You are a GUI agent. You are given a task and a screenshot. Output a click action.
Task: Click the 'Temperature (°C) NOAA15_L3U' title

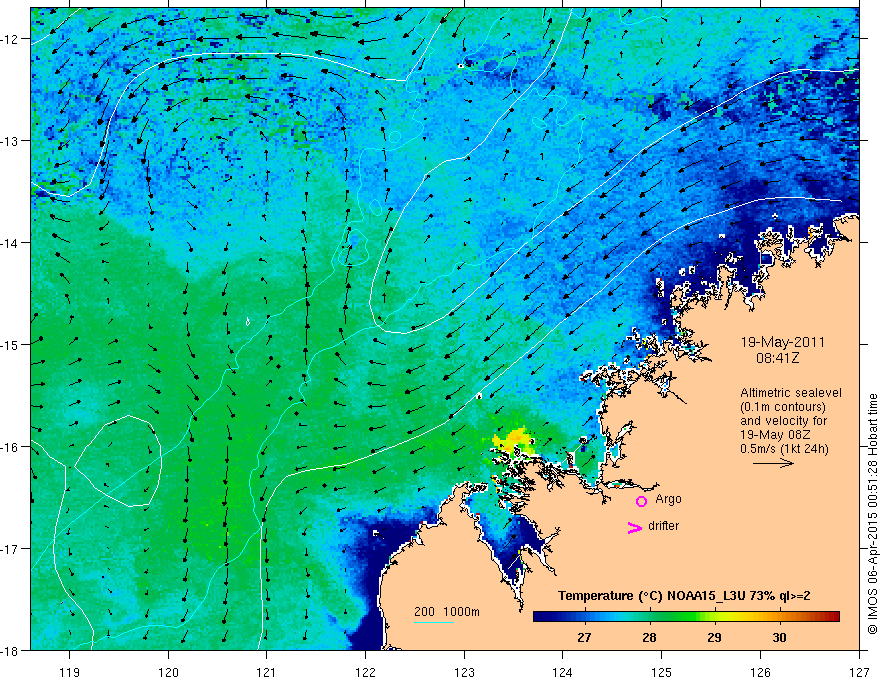point(652,596)
